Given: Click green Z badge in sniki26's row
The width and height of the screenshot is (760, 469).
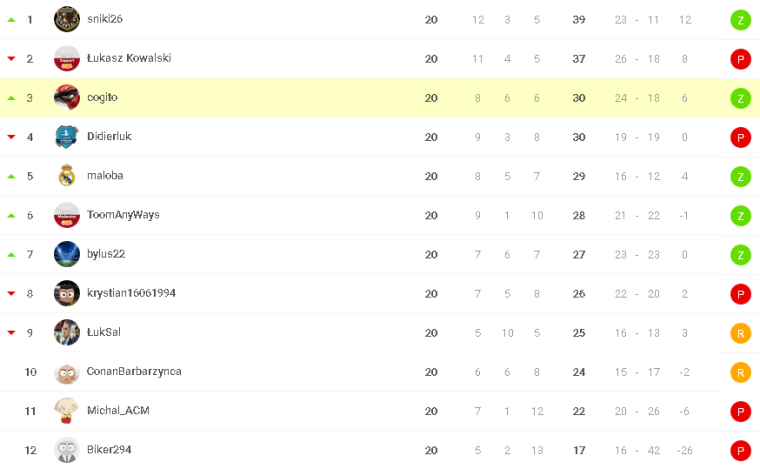Looking at the screenshot, I should (740, 20).
